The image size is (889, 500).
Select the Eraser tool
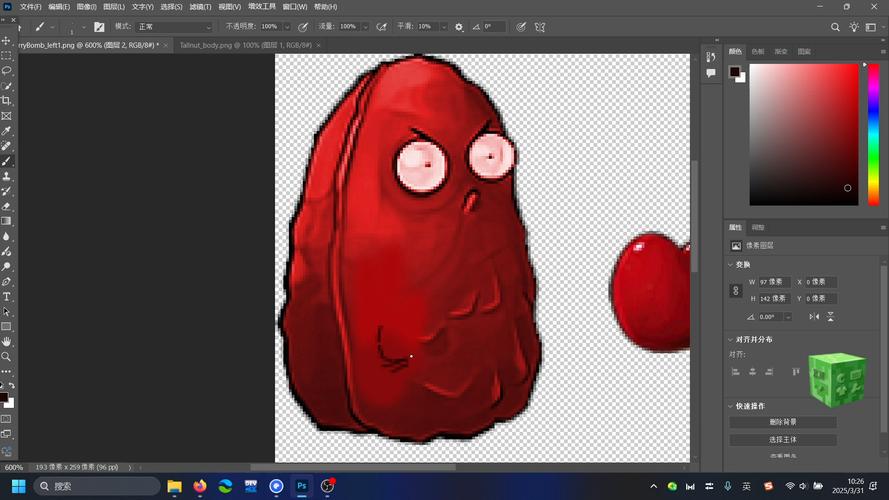[x=6, y=206]
